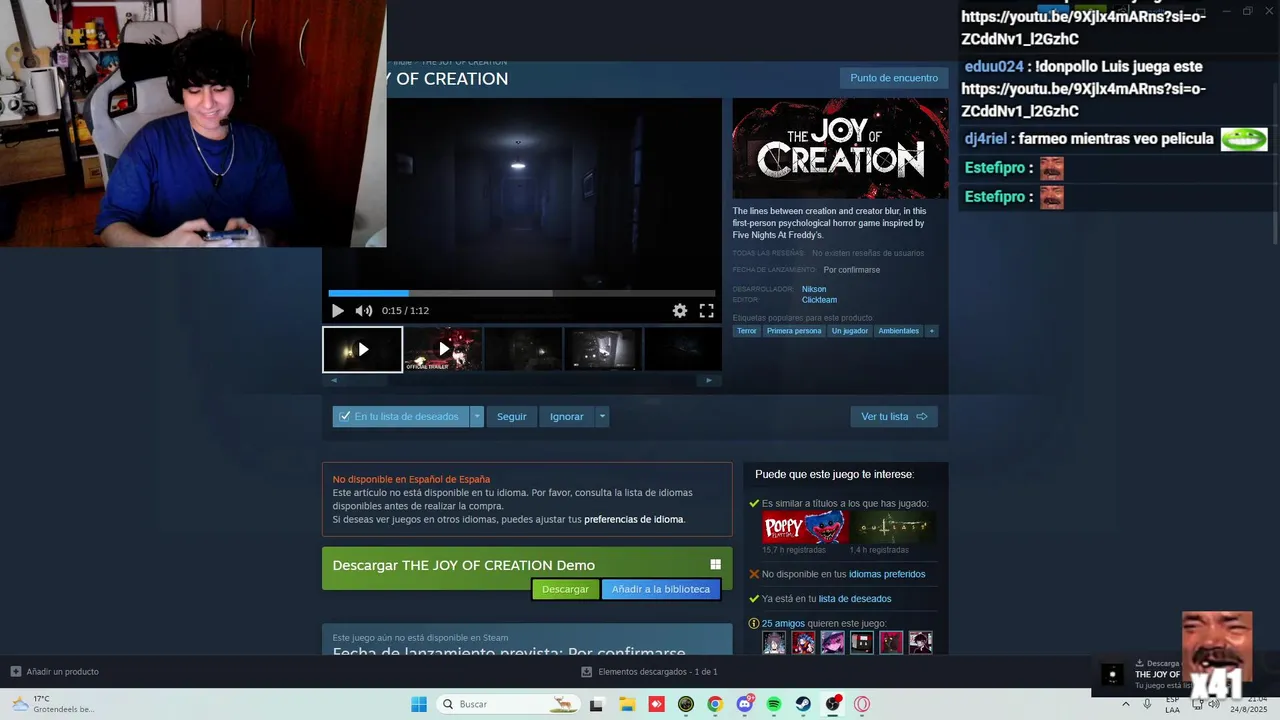Open the red app icon on taskbar
Image resolution: width=1280 pixels, height=720 pixels.
click(x=656, y=704)
